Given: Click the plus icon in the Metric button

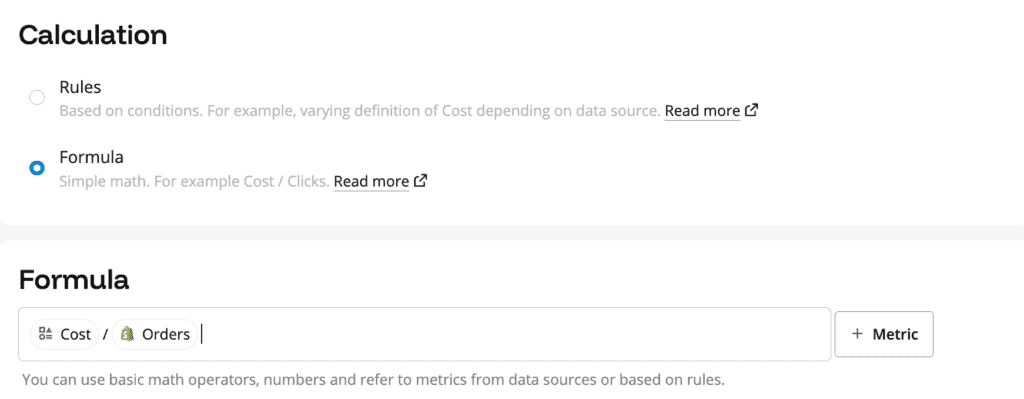Looking at the screenshot, I should [857, 334].
